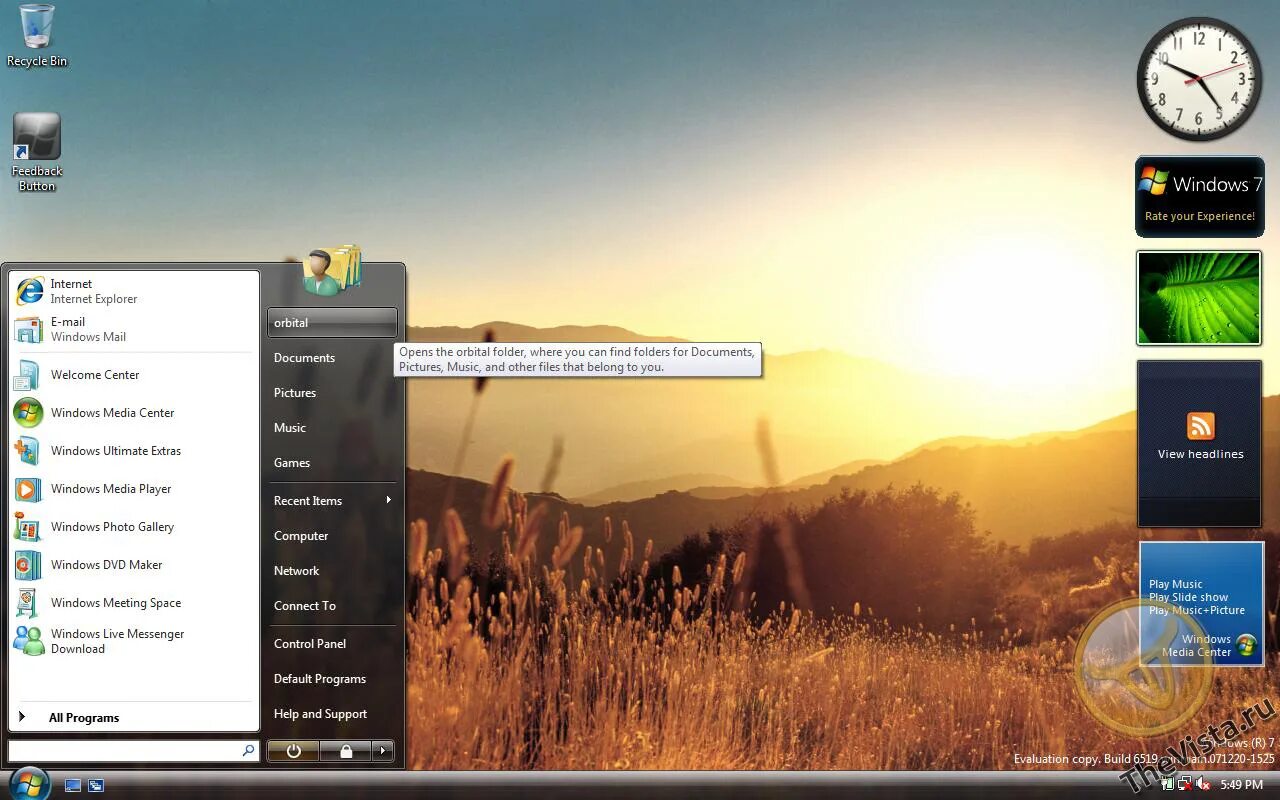The width and height of the screenshot is (1280, 800).
Task: Select Connect To
Action: 333,606
